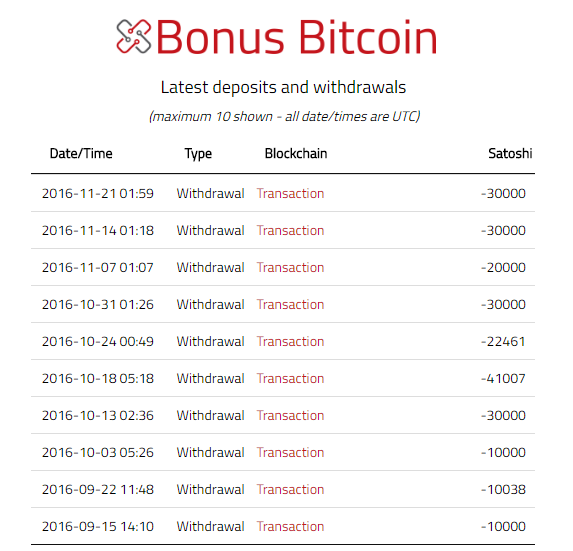
Task: Open Transaction link for 2016-11-14 withdrawal
Action: (290, 231)
